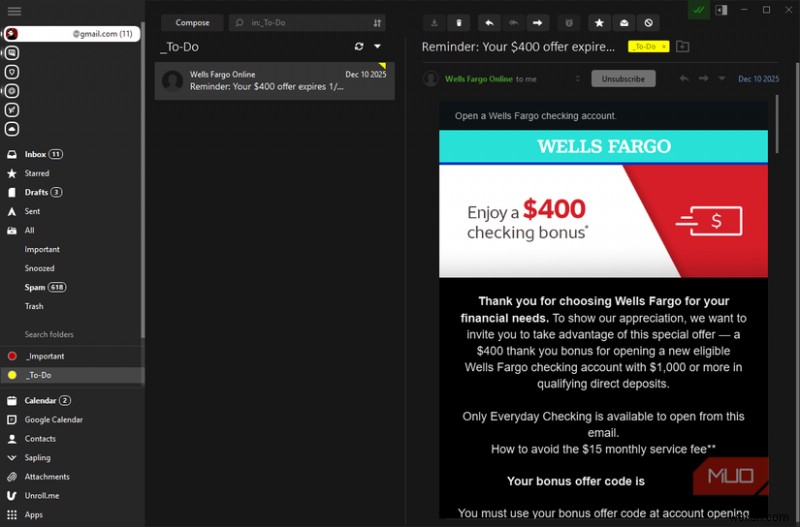This screenshot has width=800, height=527.
Task: Open the Wells Fargo Online message in list
Action: [274, 81]
